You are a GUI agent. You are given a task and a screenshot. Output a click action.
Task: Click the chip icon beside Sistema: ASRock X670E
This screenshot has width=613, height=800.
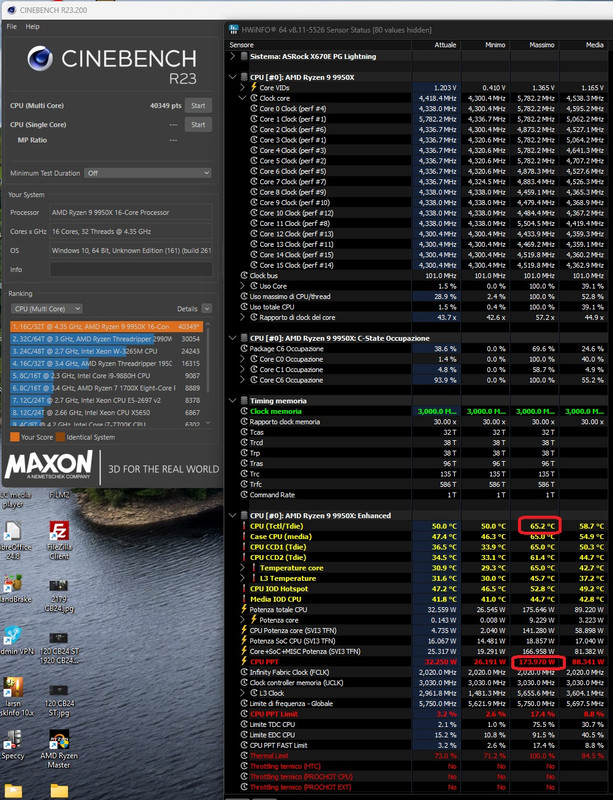[x=244, y=56]
